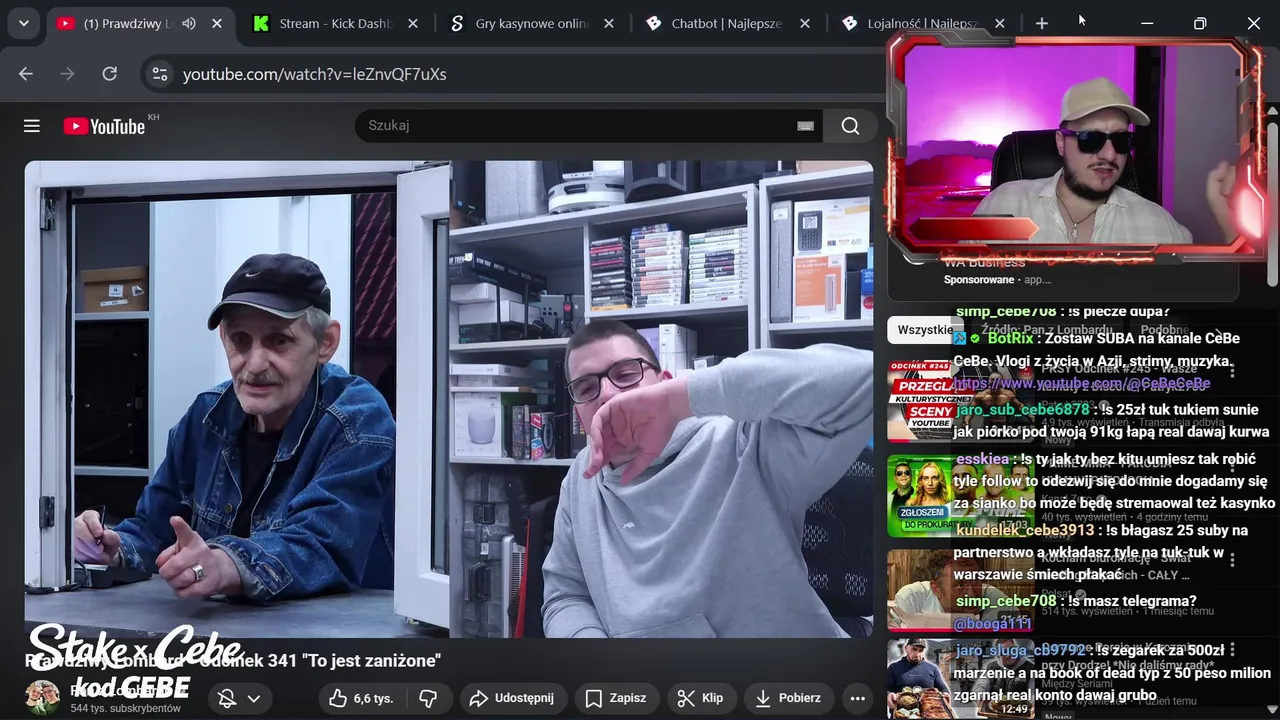Switch to the Gry kasynowe online tab

tap(532, 23)
